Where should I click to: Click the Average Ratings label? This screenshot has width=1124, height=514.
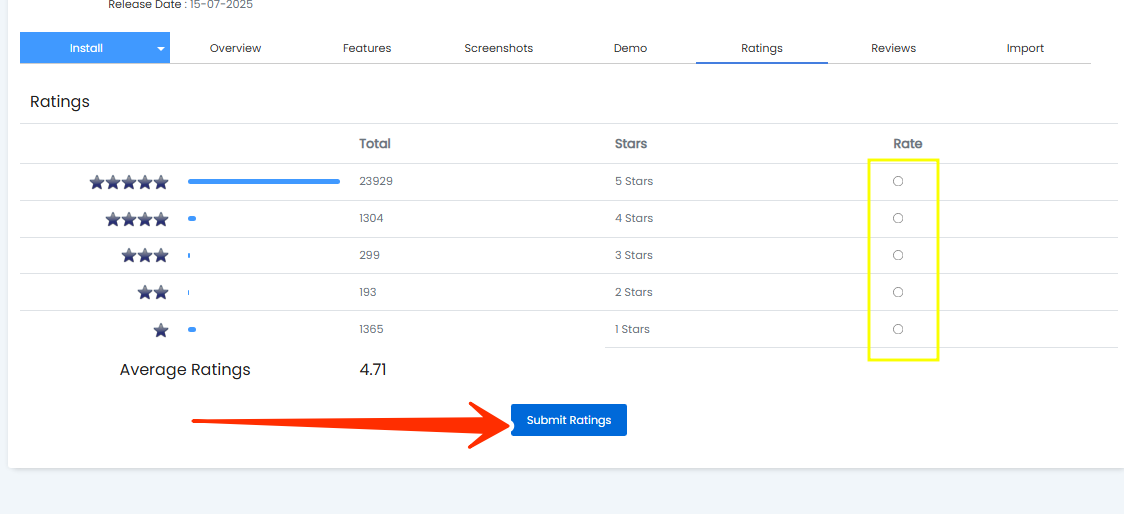(x=185, y=370)
